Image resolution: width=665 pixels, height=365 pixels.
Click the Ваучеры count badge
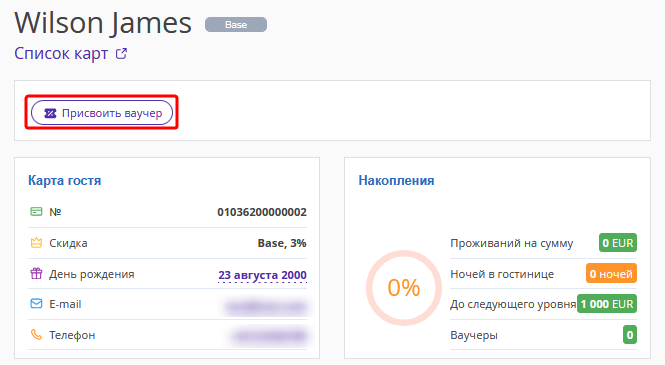coord(630,335)
